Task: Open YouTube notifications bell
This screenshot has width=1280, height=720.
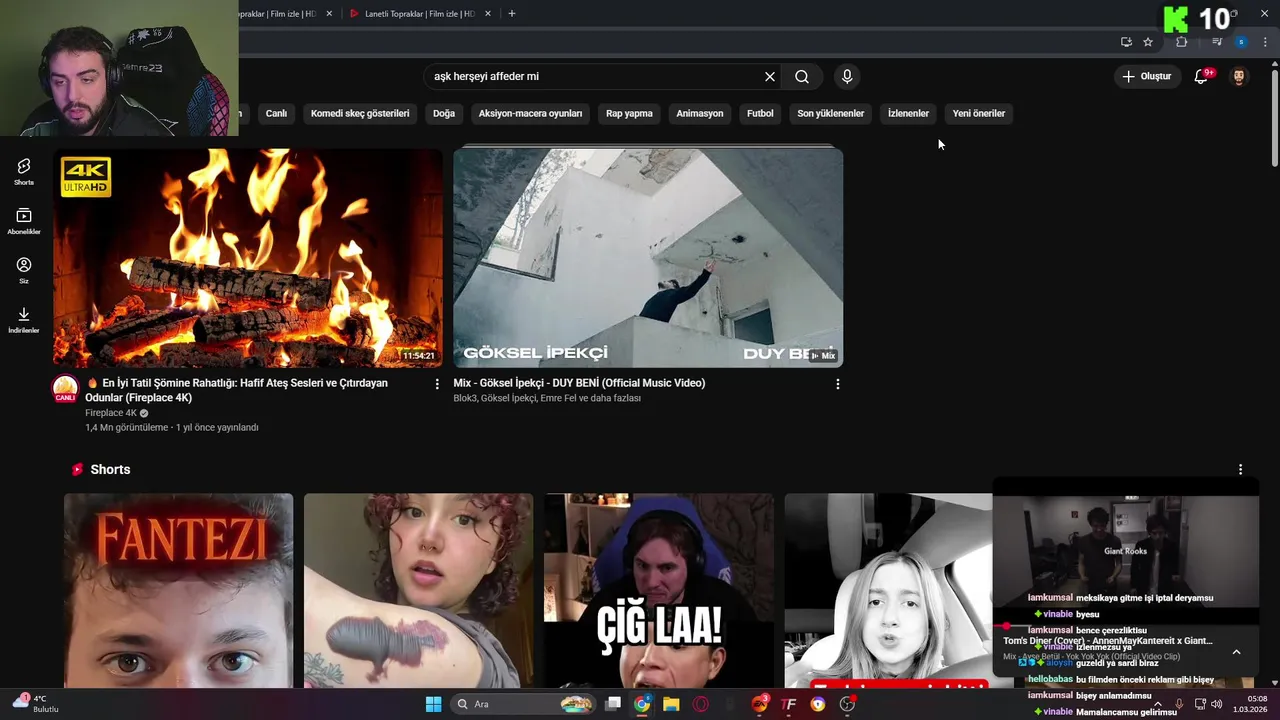Action: coord(1202,76)
